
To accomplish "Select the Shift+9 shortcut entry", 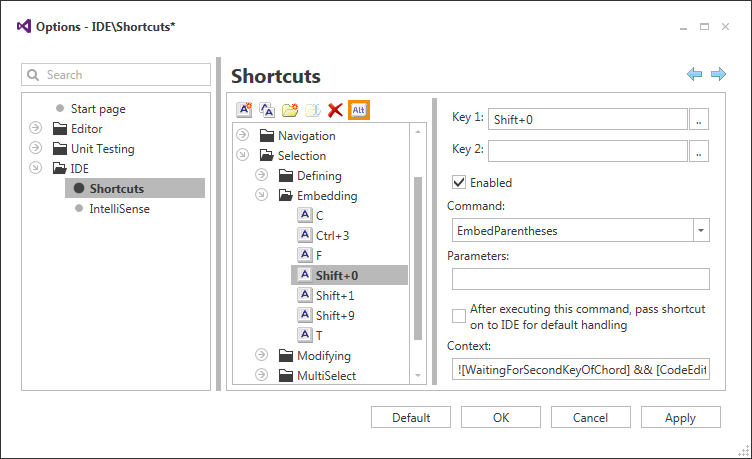I will pyautogui.click(x=334, y=316).
